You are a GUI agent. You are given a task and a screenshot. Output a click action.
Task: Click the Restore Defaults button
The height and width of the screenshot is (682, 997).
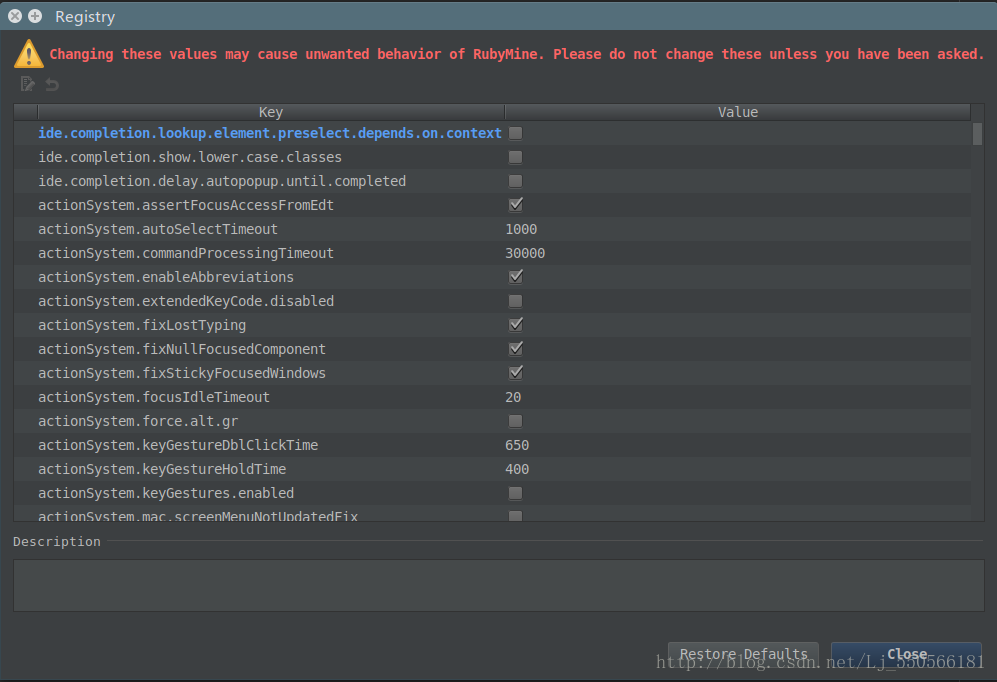click(x=743, y=654)
